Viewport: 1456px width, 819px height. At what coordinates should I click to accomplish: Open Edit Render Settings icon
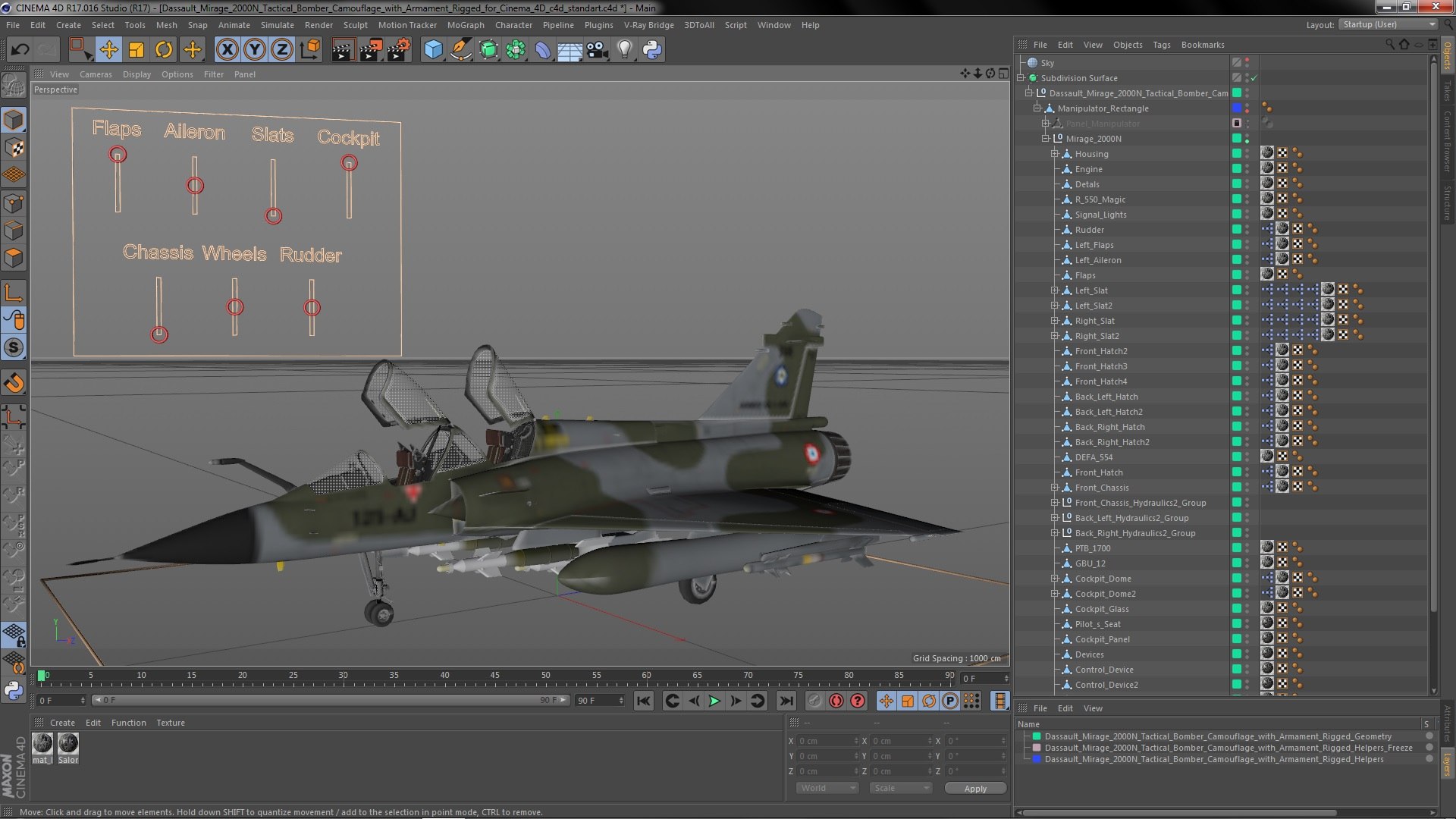399,50
